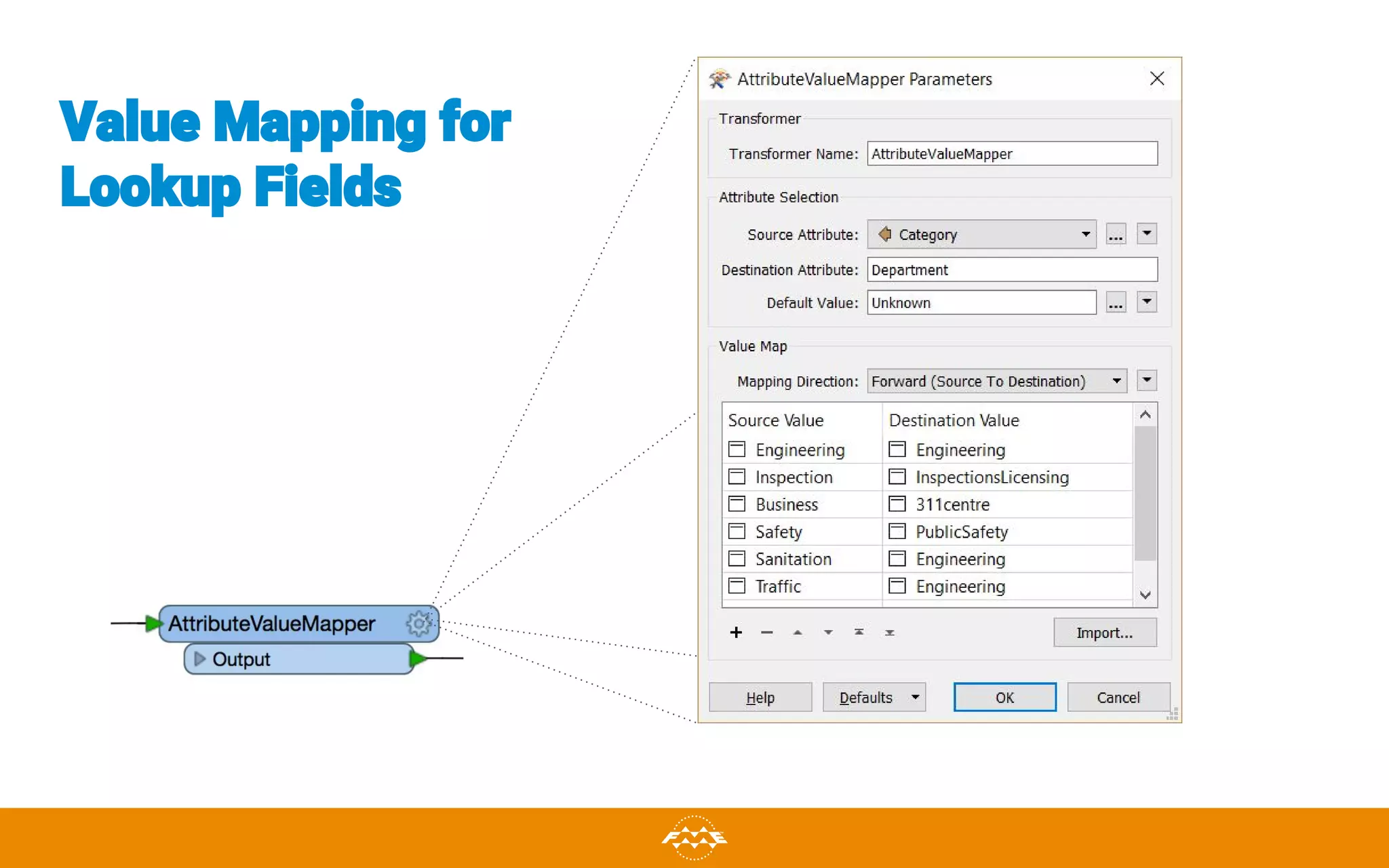Screen dimensions: 1389x868
Task: Click the Output port triangle on the transformer
Action: tap(199, 658)
